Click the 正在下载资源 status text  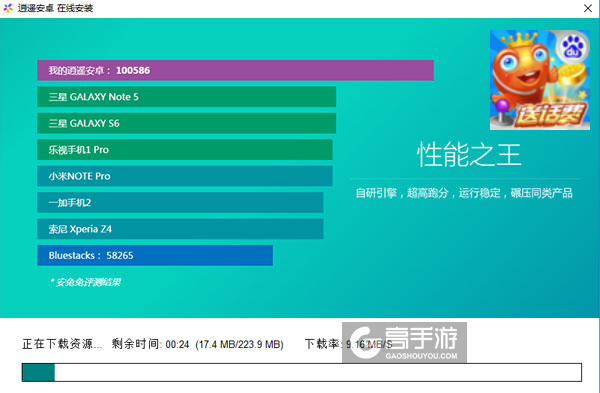pos(62,344)
